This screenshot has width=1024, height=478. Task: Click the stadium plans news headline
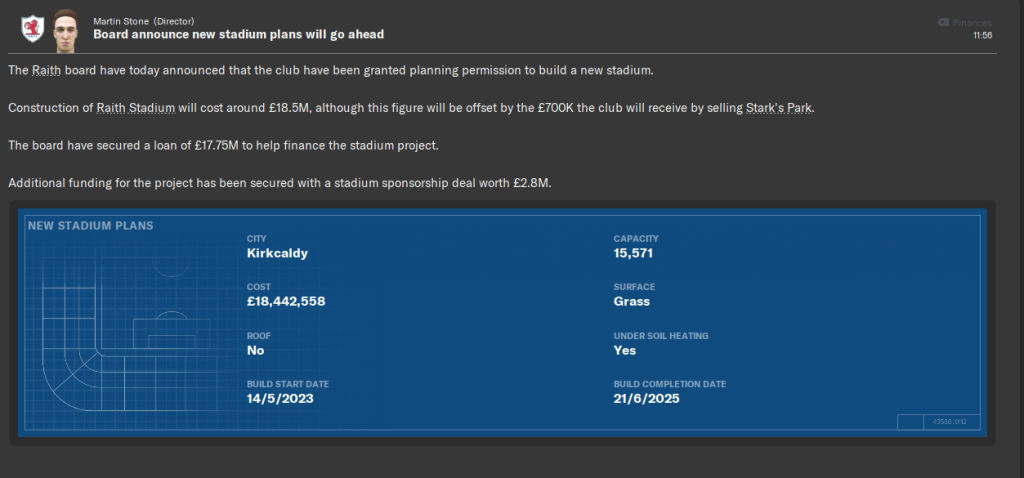click(238, 34)
